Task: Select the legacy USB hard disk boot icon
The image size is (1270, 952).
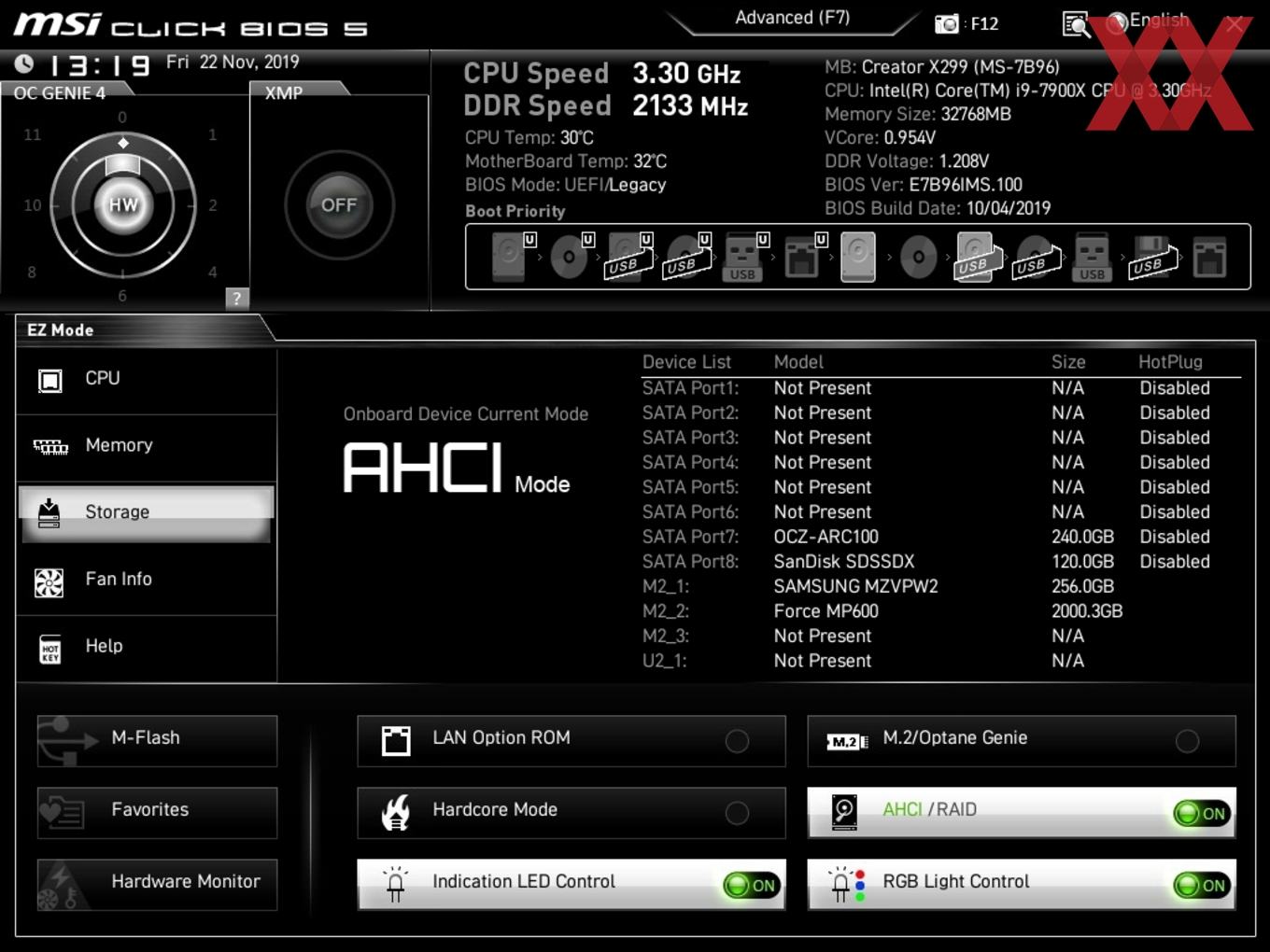Action: coord(977,257)
